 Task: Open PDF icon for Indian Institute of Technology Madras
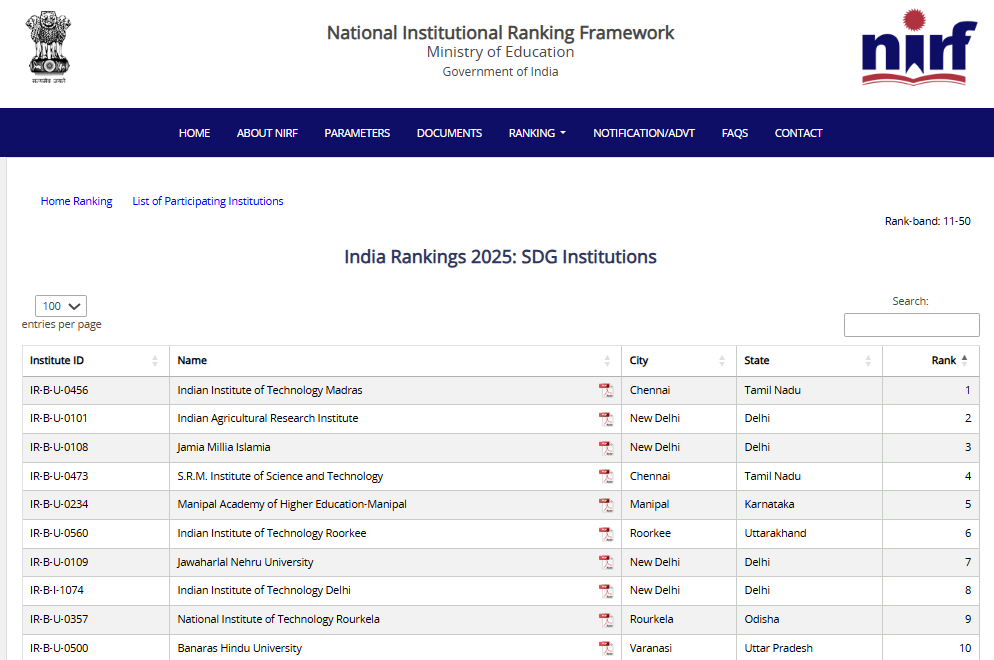(x=605, y=391)
